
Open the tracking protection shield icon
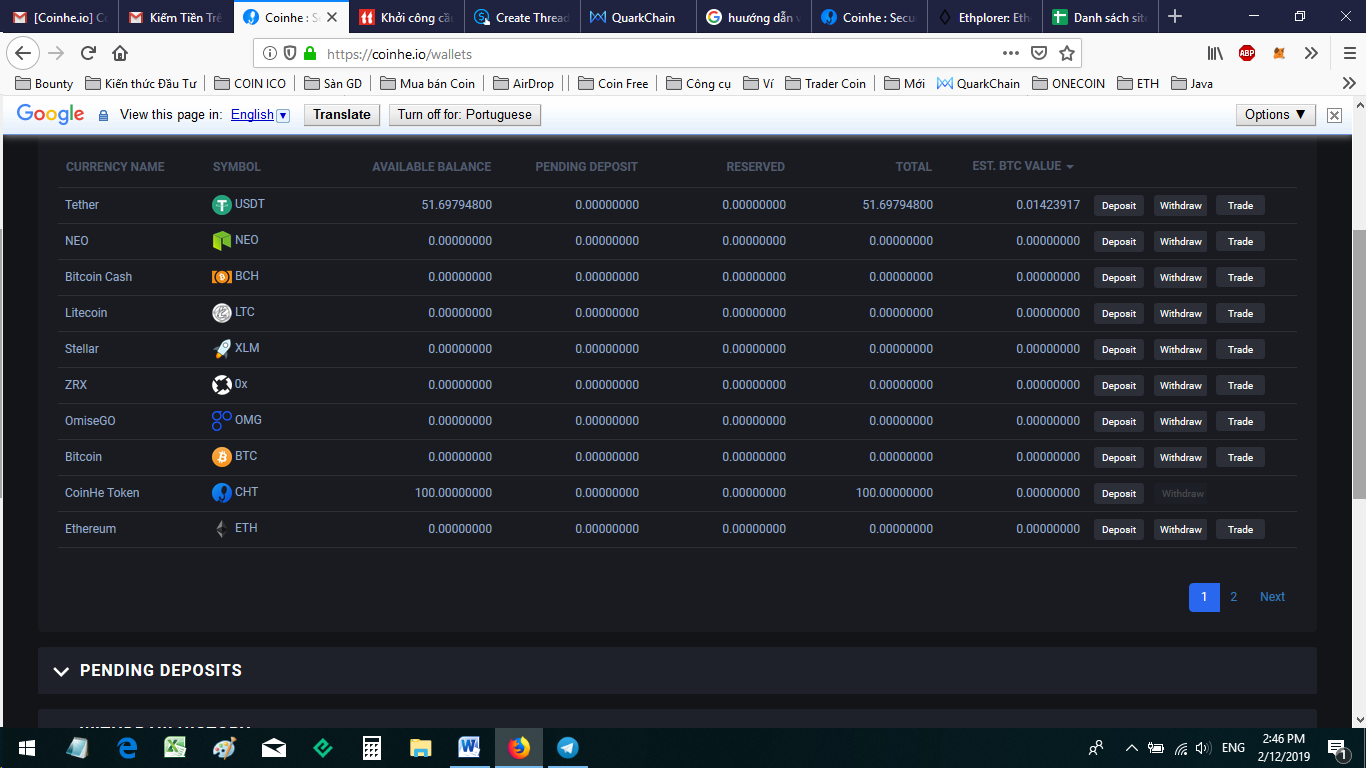(x=290, y=53)
